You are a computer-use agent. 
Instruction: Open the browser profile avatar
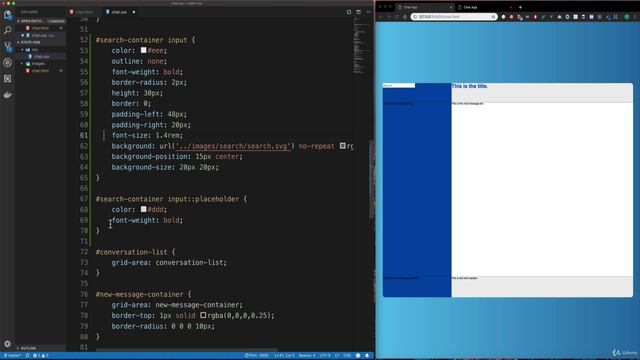[627, 17]
